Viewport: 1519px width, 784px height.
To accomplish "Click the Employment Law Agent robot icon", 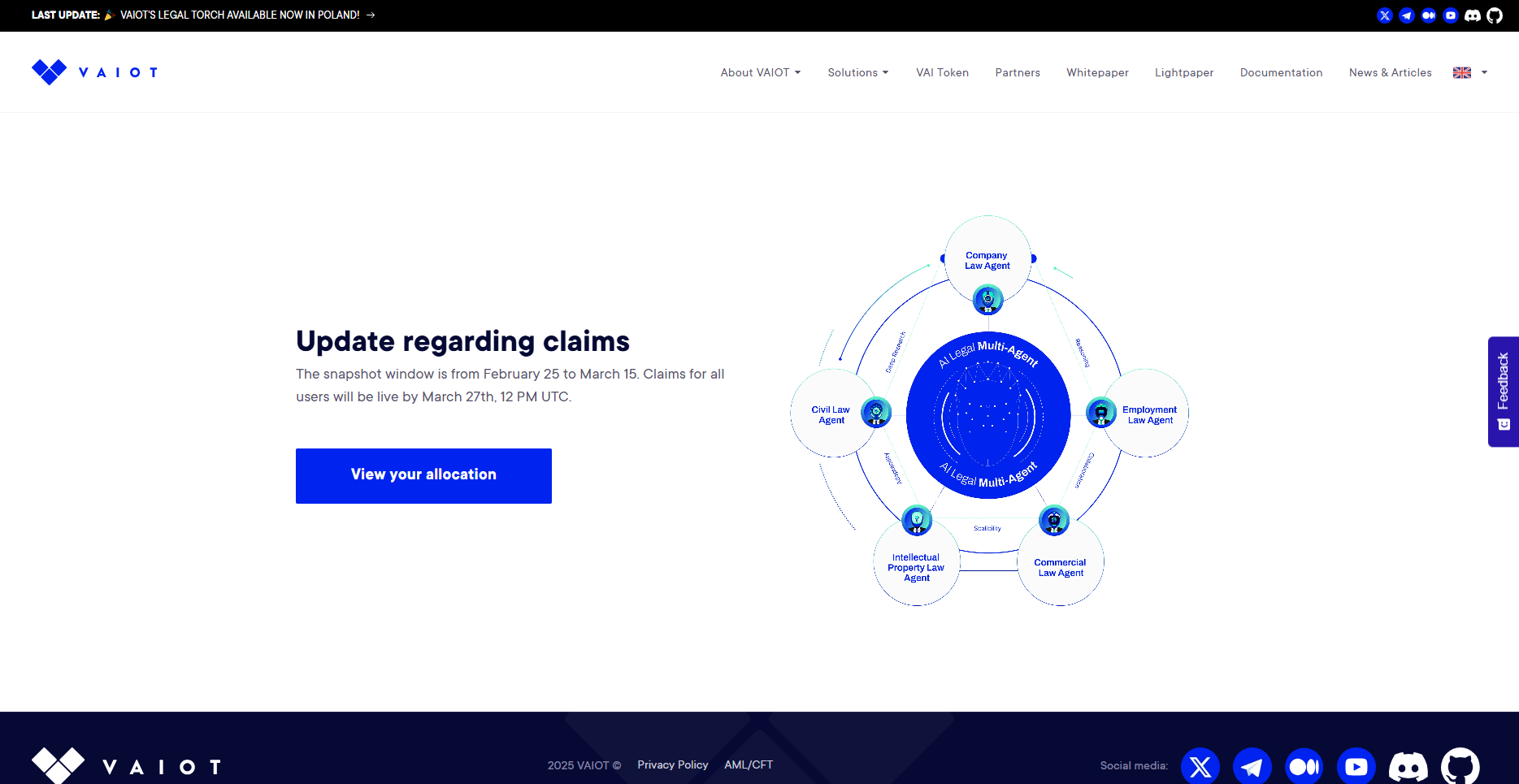I will (x=1101, y=413).
